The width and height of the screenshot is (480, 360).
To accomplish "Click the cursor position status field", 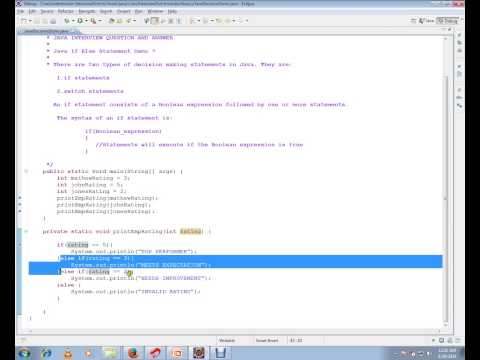I will tap(296, 340).
